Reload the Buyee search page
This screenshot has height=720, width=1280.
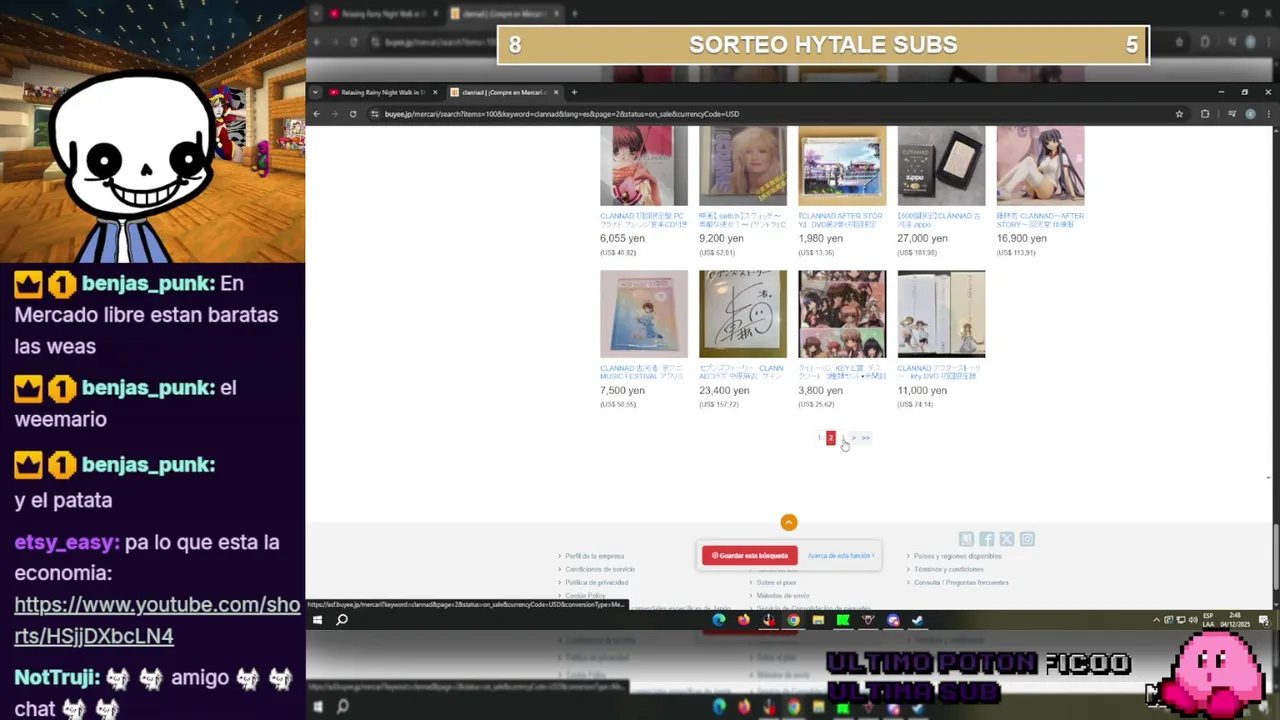click(x=353, y=114)
